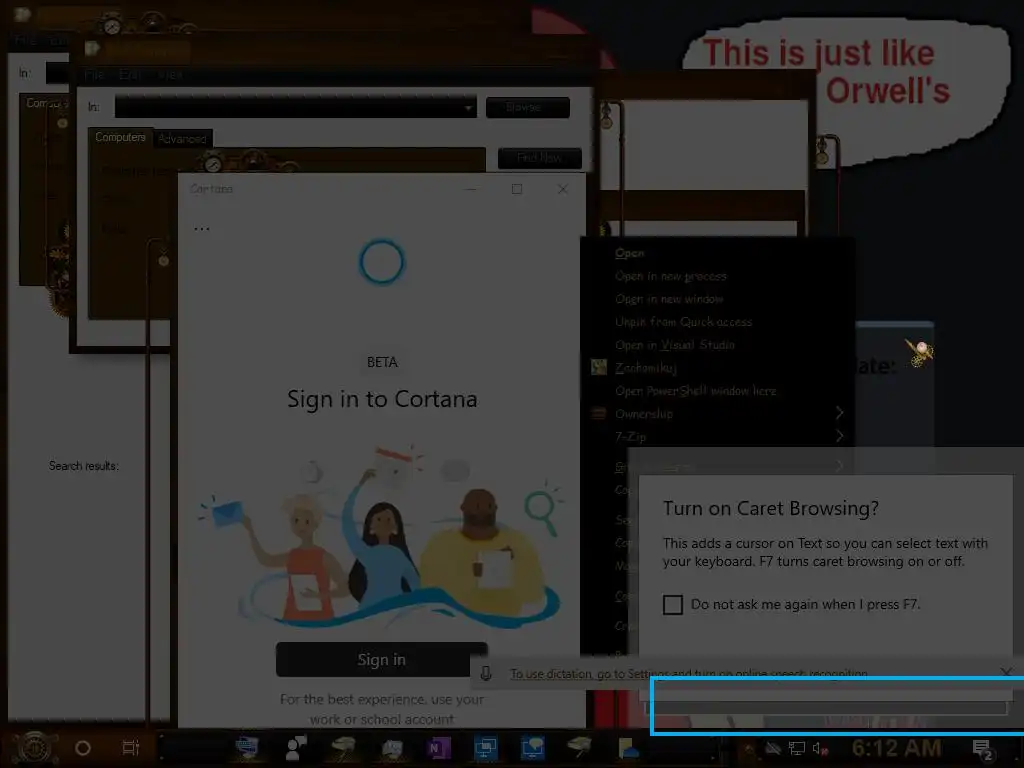Click the muted volume tray icon
The width and height of the screenshot is (1024, 768).
820,748
